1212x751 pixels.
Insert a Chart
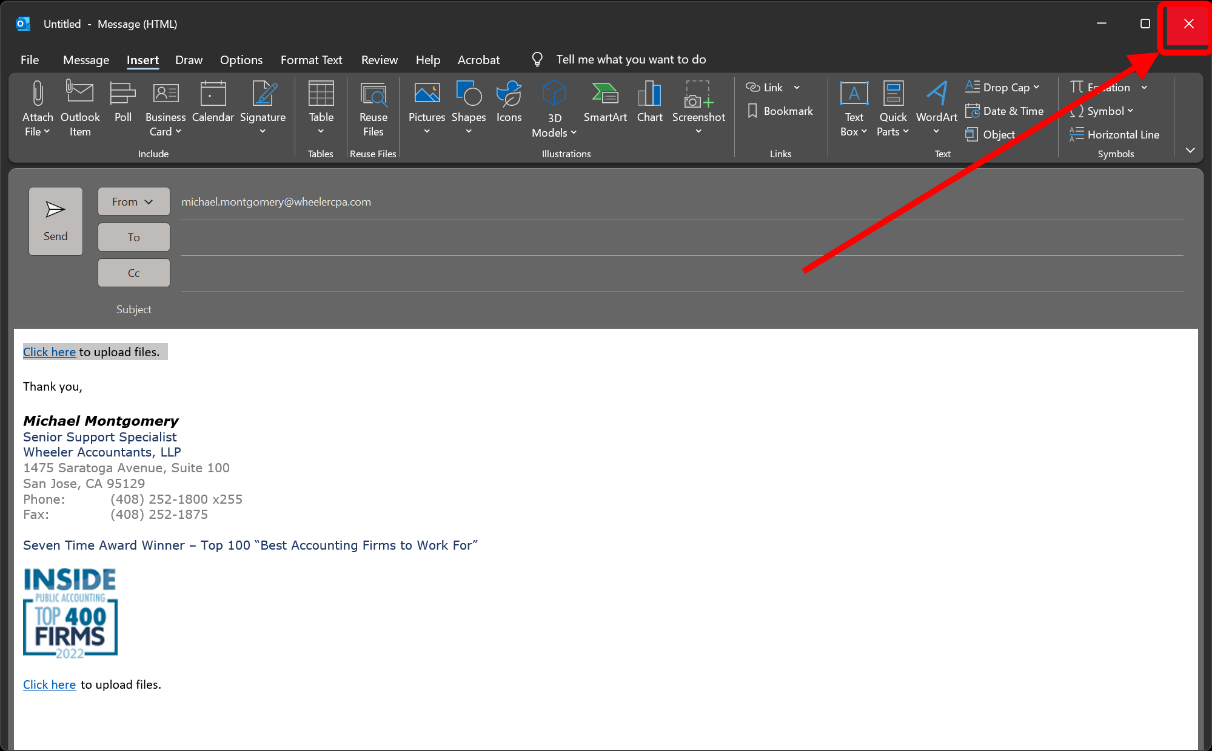[x=650, y=102]
